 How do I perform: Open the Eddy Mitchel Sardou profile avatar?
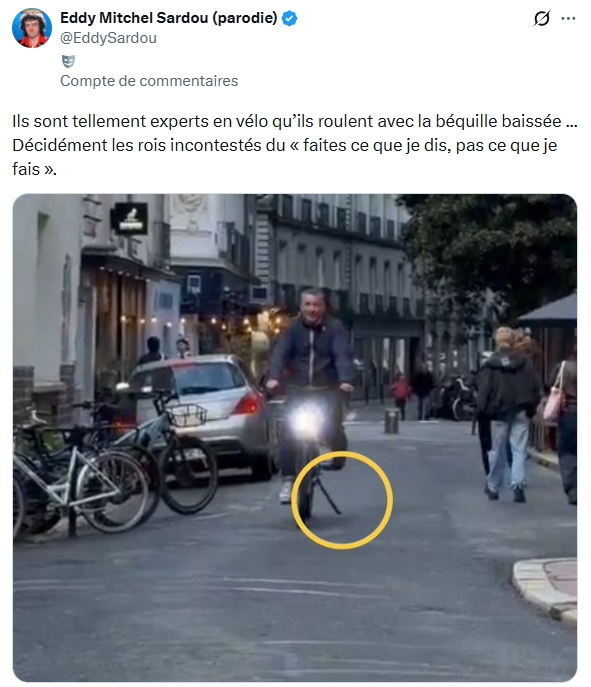pos(32,28)
